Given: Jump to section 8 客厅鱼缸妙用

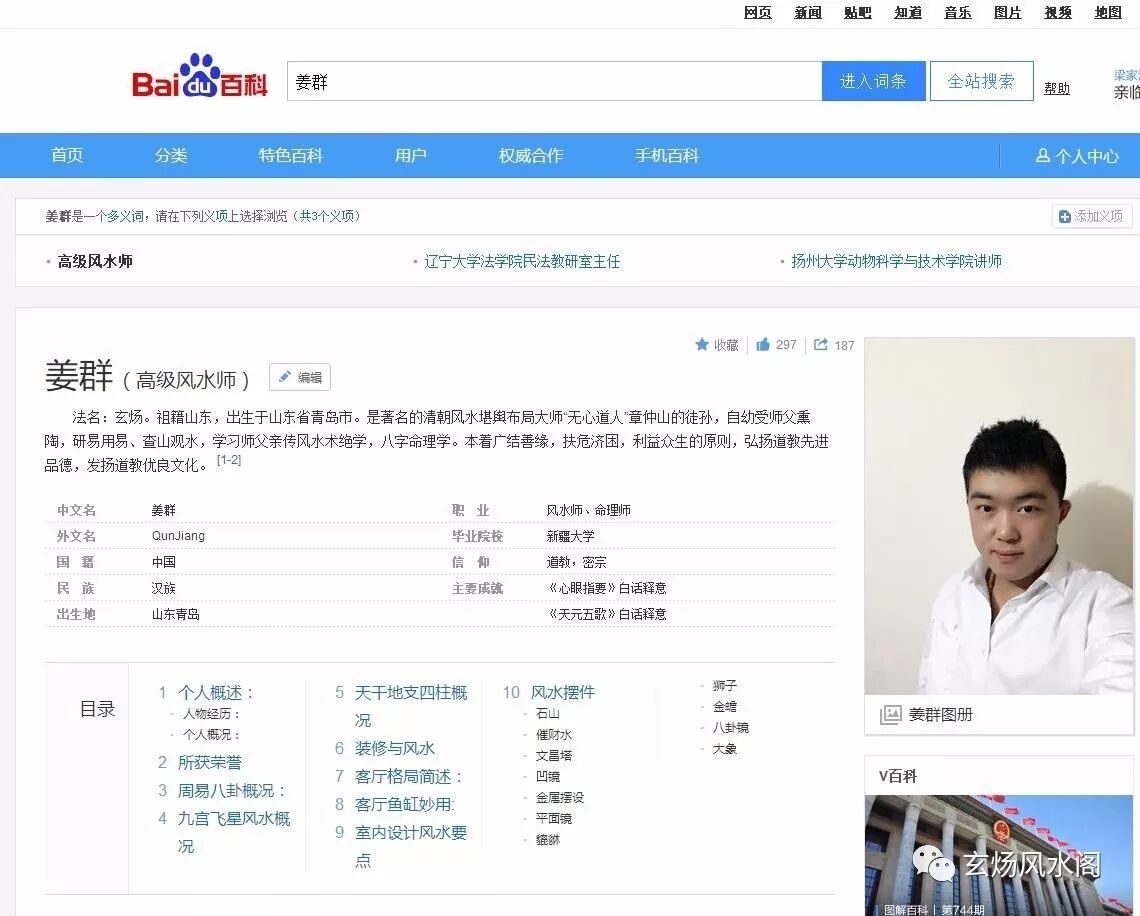Looking at the screenshot, I should pyautogui.click(x=405, y=804).
